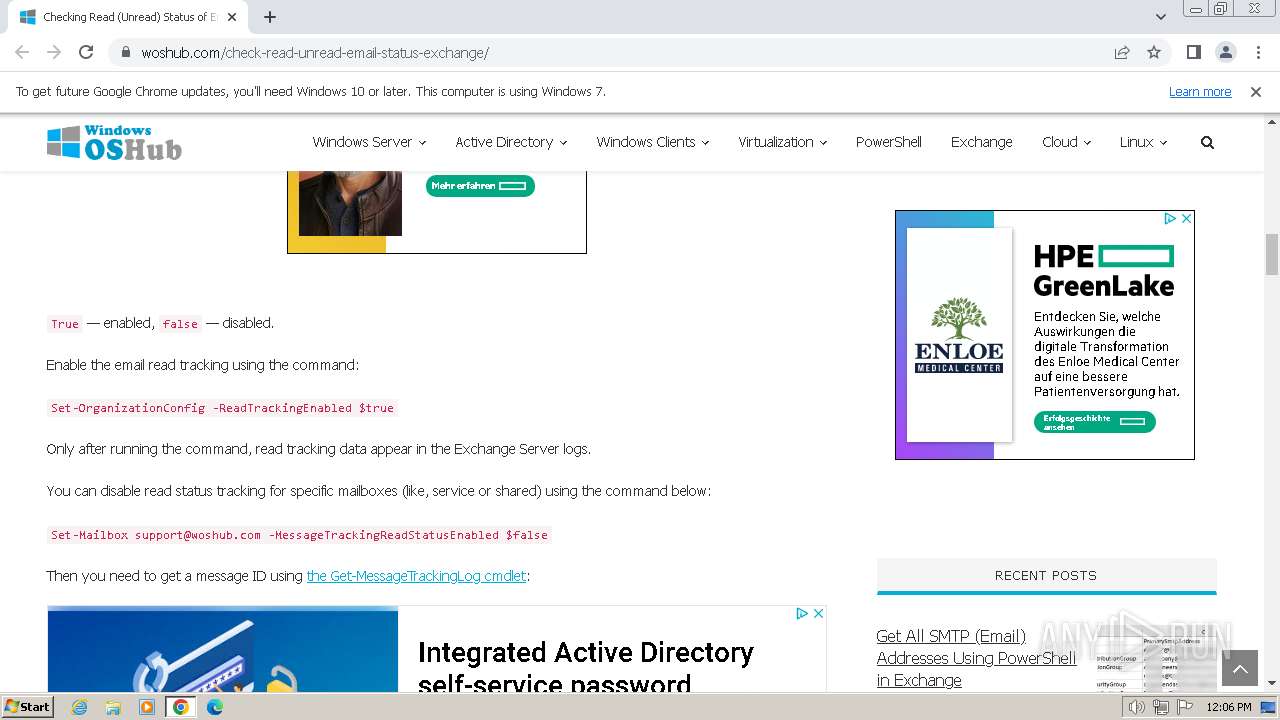Click the page vertical scrollbar thumb
This screenshot has height=720, width=1280.
[1272, 254]
